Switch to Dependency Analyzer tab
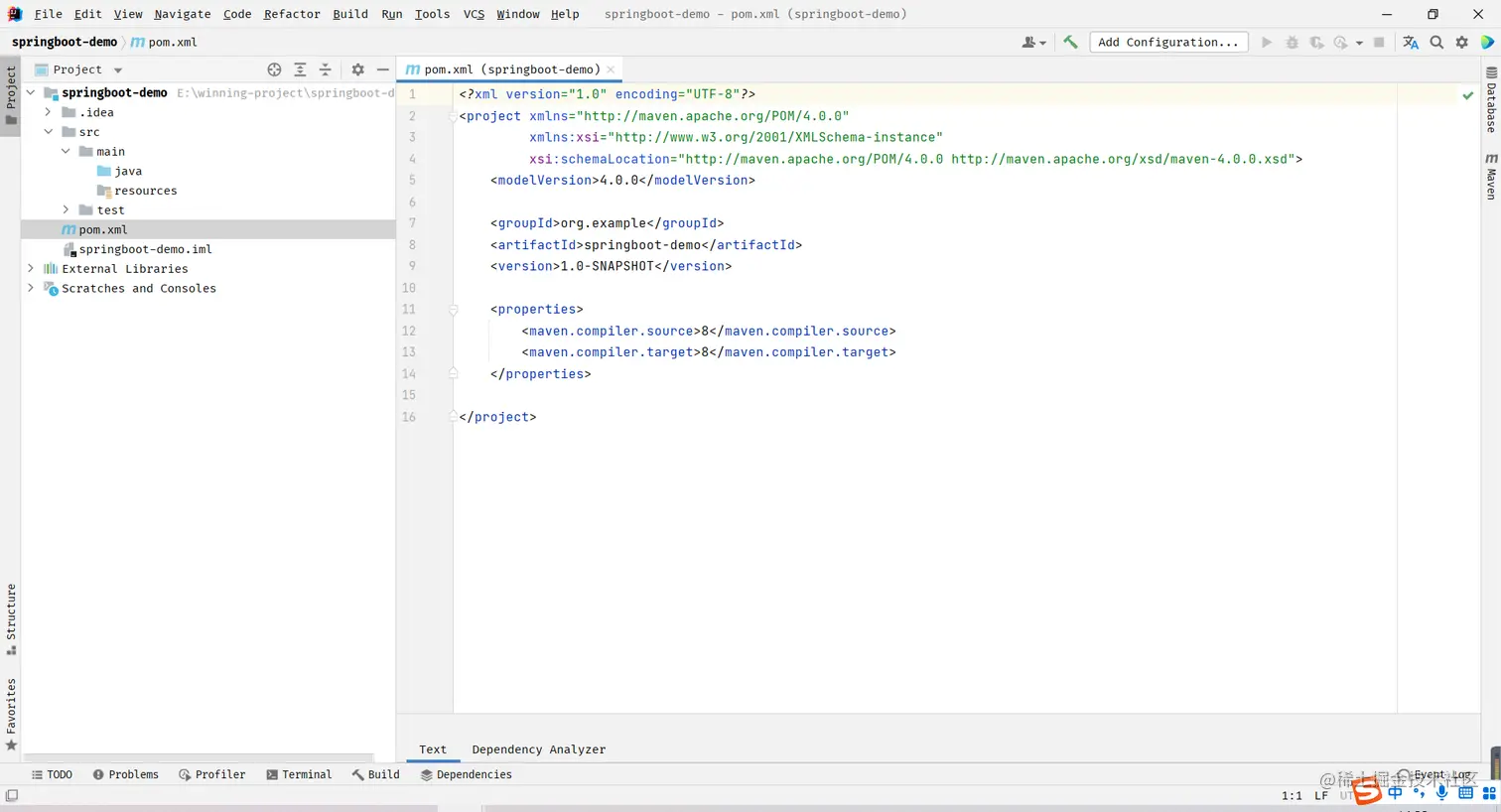The image size is (1501, 812). point(538,749)
